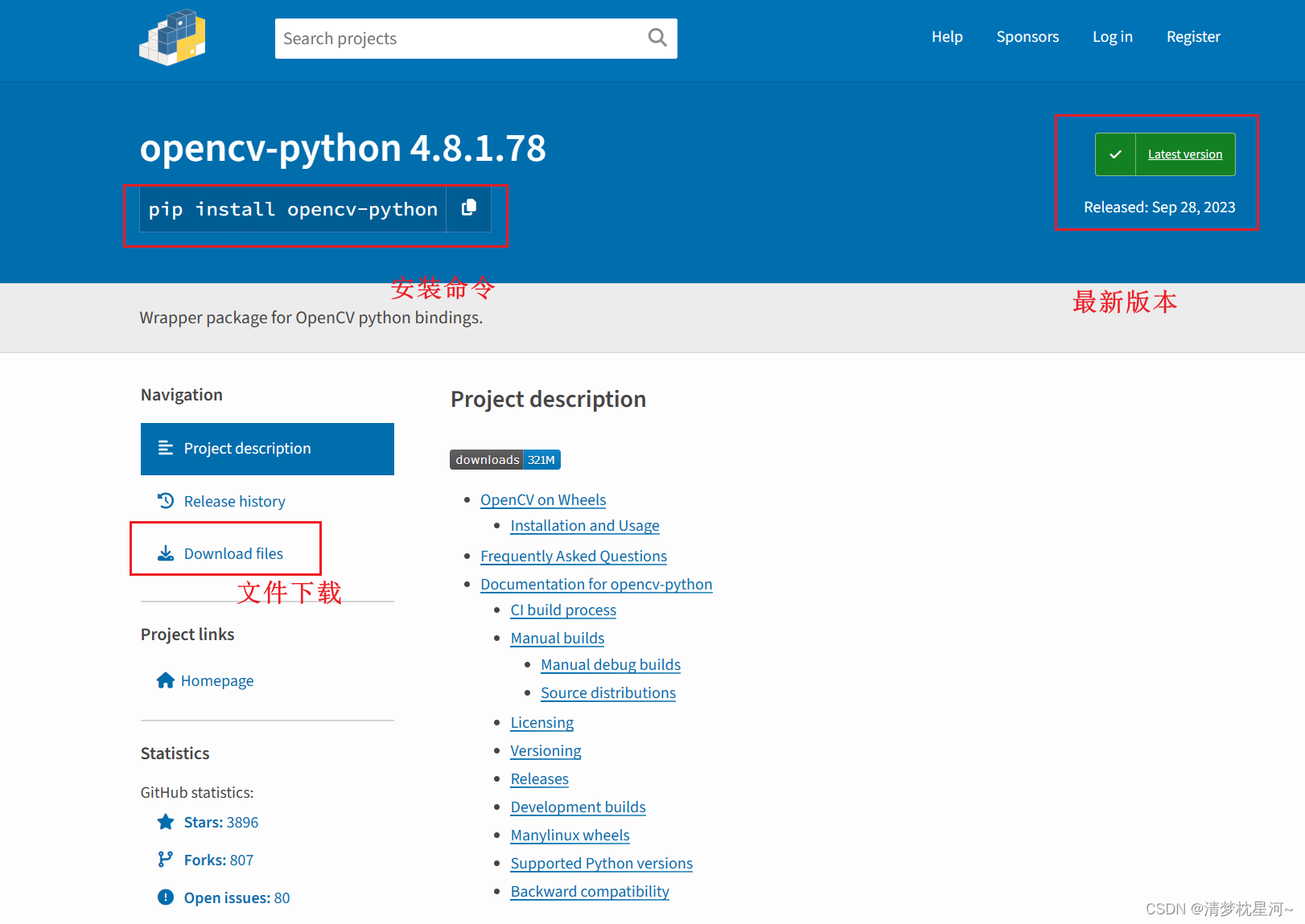Copy pip install command via clipboard icon
The image size is (1305, 924).
click(x=469, y=208)
